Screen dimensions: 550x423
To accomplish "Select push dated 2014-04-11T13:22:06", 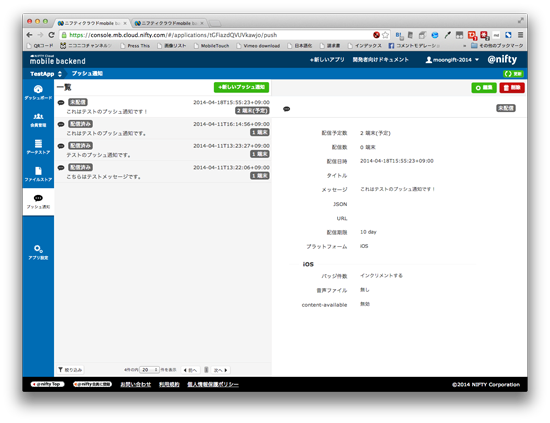I will [163, 172].
